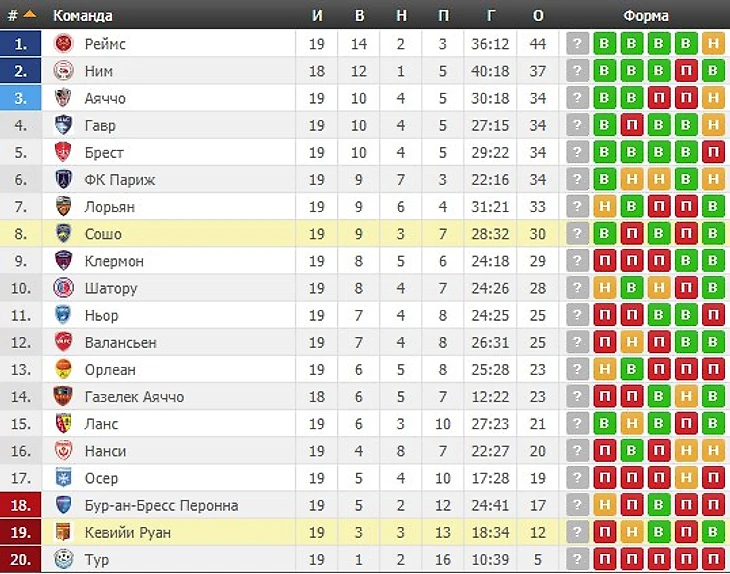Screen dimensions: 730x574
Task: Click the gray question-mark form box for Реймс
Action: (x=577, y=44)
